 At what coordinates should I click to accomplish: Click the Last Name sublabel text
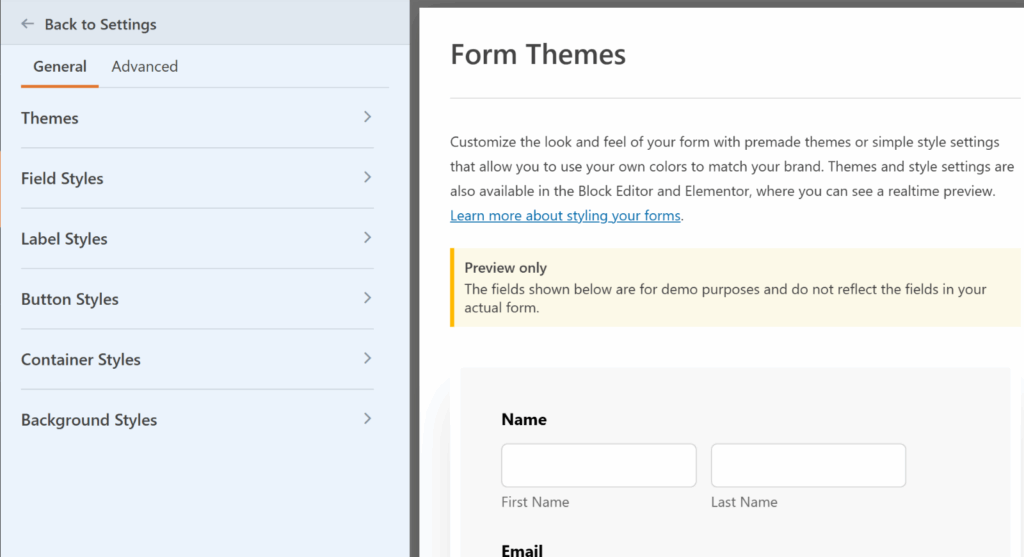pos(744,502)
